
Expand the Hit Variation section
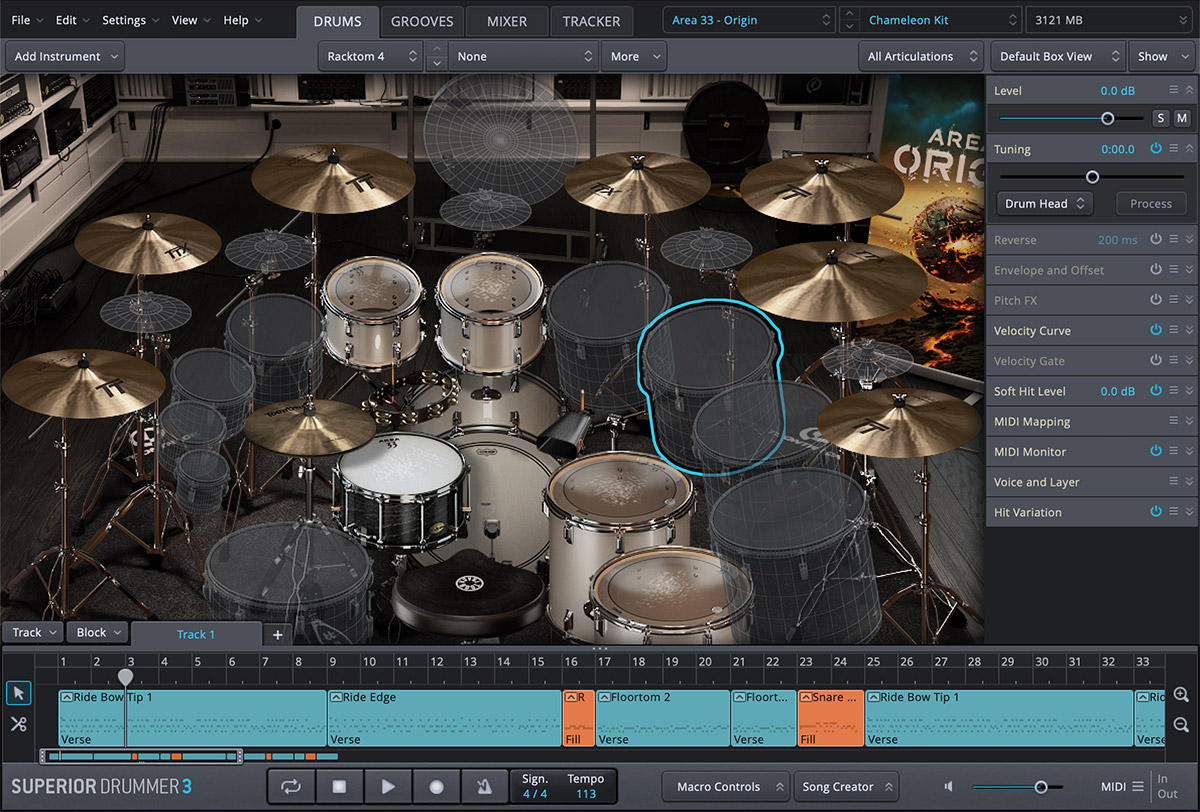1190,512
